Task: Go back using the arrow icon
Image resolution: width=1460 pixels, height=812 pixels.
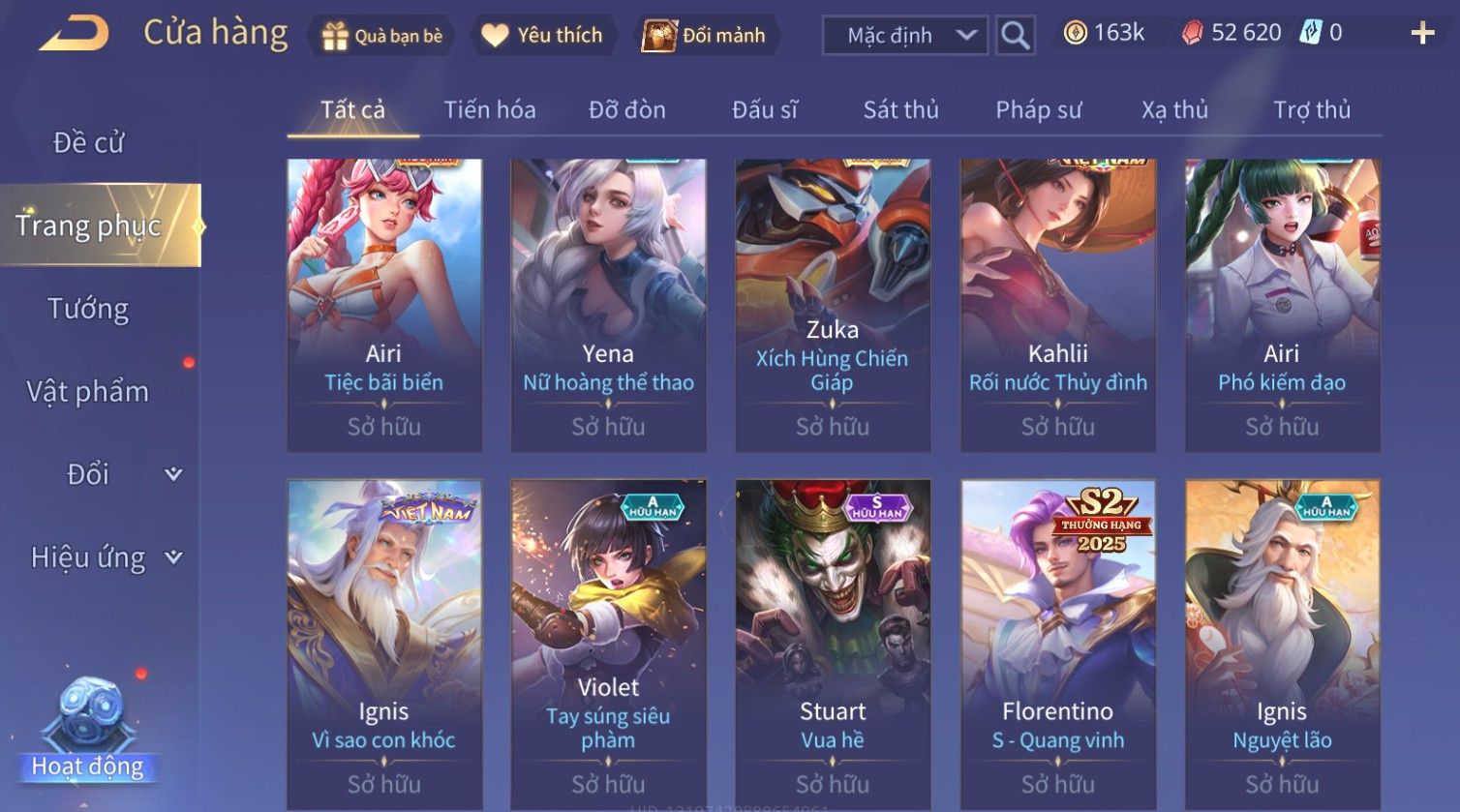Action: click(x=74, y=34)
